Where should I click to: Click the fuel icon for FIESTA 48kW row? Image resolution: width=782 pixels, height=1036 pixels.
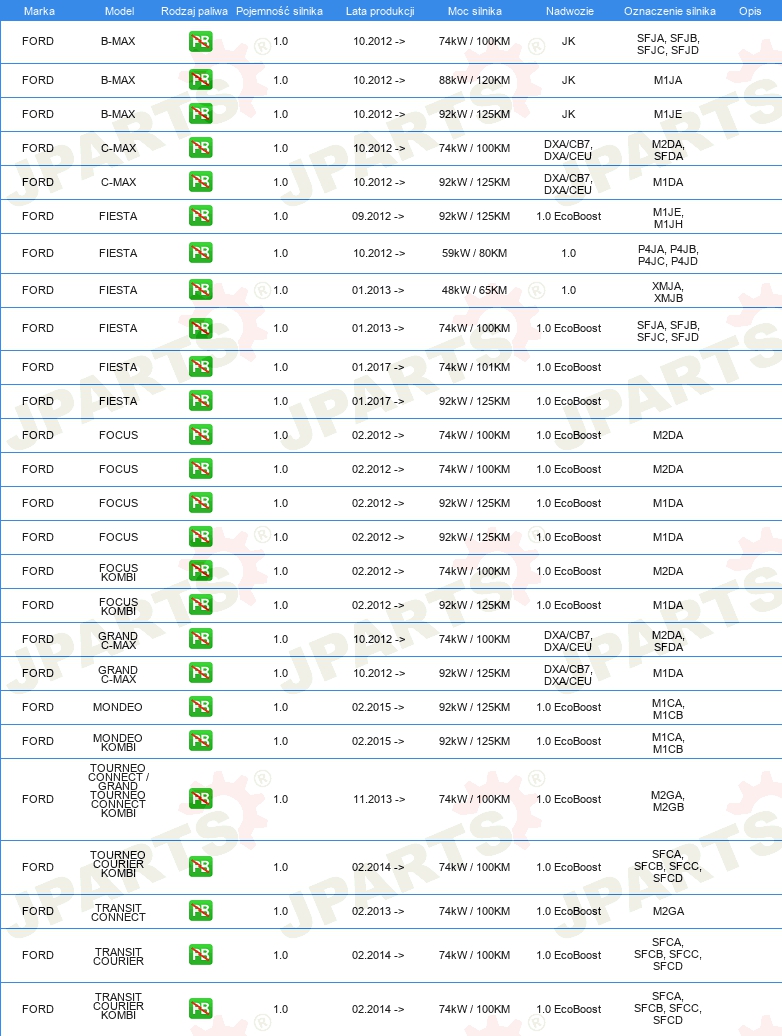click(201, 290)
